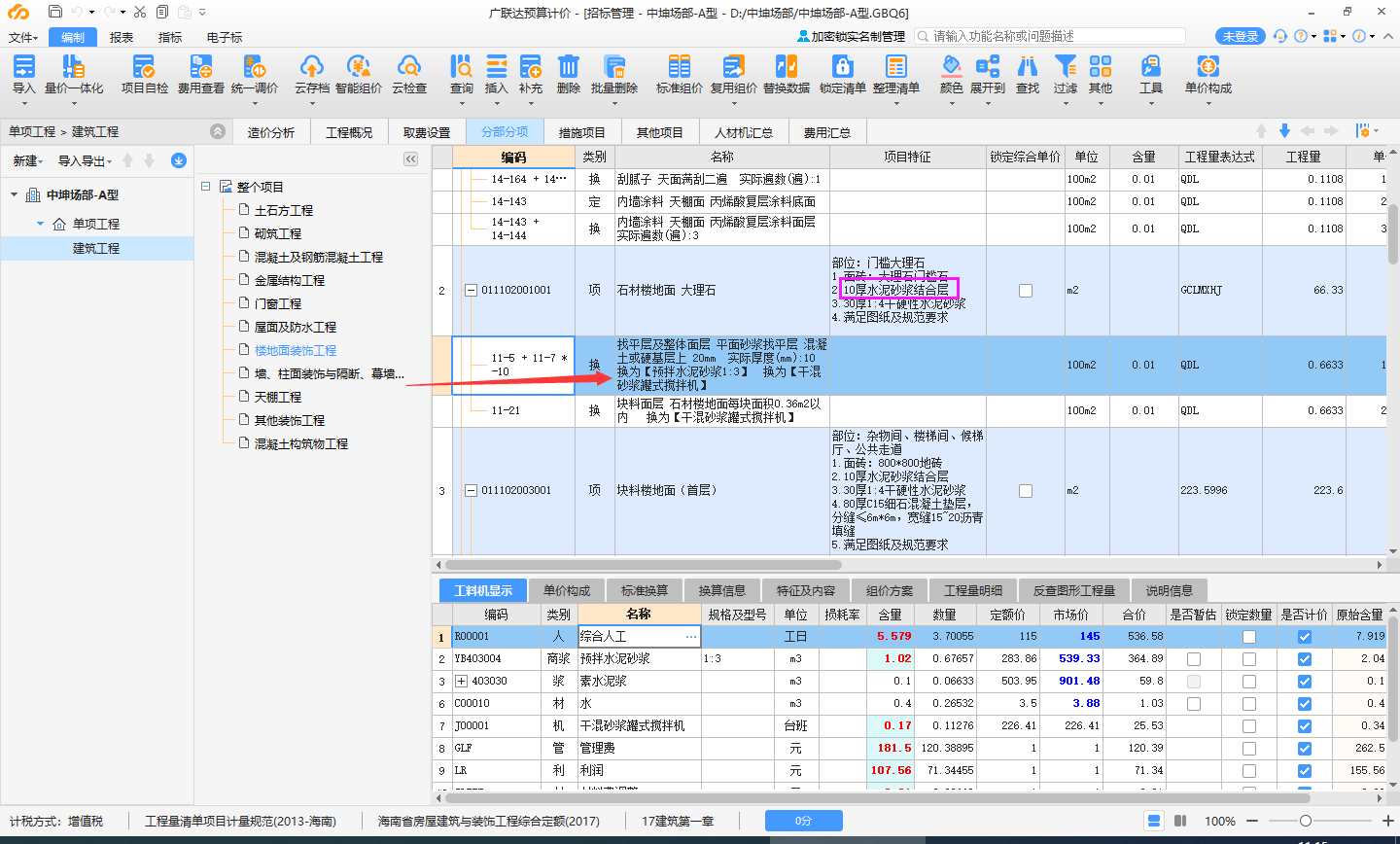
Task: Switch to the 单价构成 bottom tab
Action: [567, 590]
